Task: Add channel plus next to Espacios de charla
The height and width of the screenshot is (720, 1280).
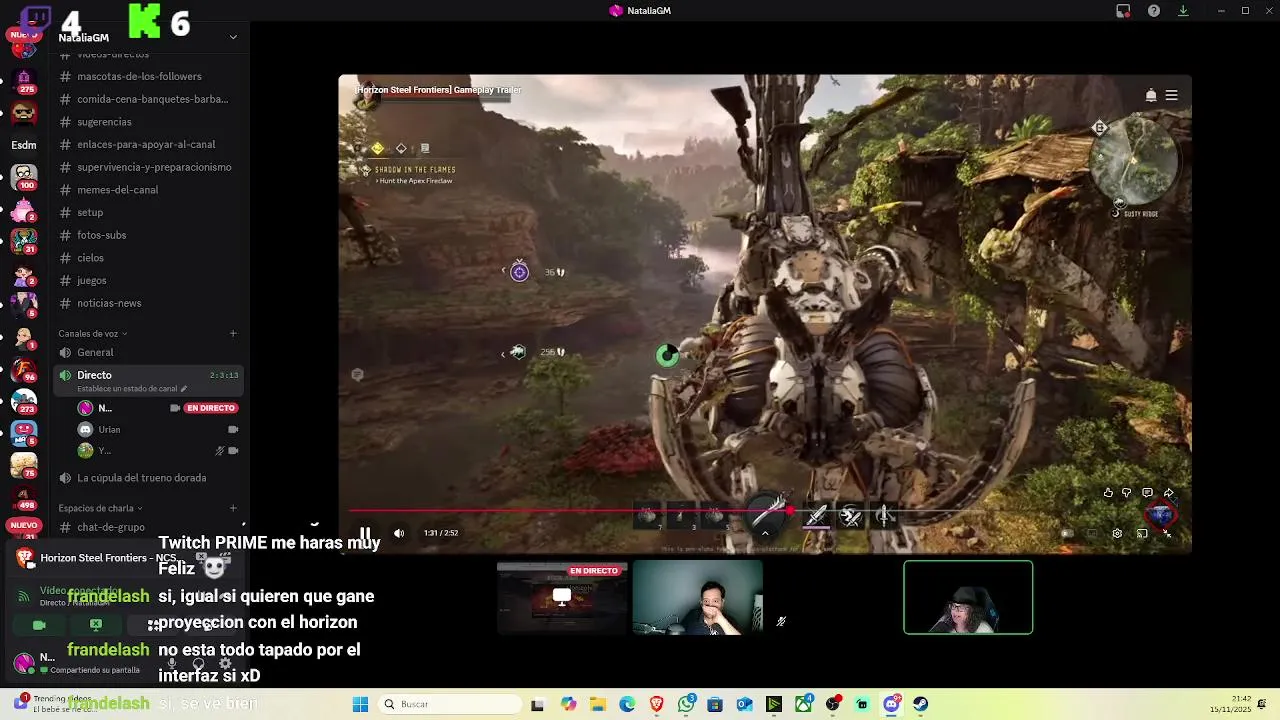Action: pyautogui.click(x=233, y=508)
